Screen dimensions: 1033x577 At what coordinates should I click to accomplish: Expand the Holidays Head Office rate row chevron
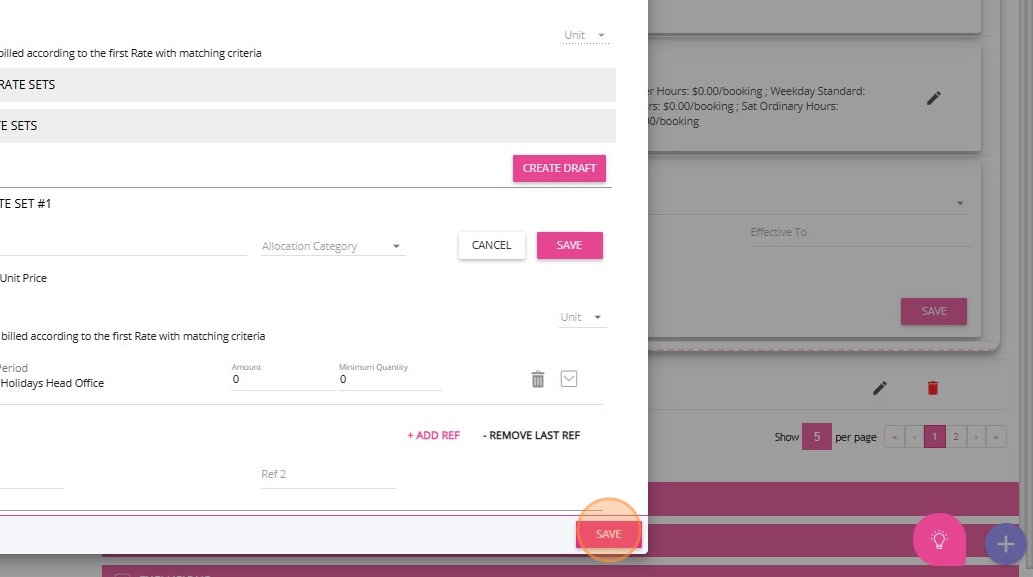click(569, 379)
